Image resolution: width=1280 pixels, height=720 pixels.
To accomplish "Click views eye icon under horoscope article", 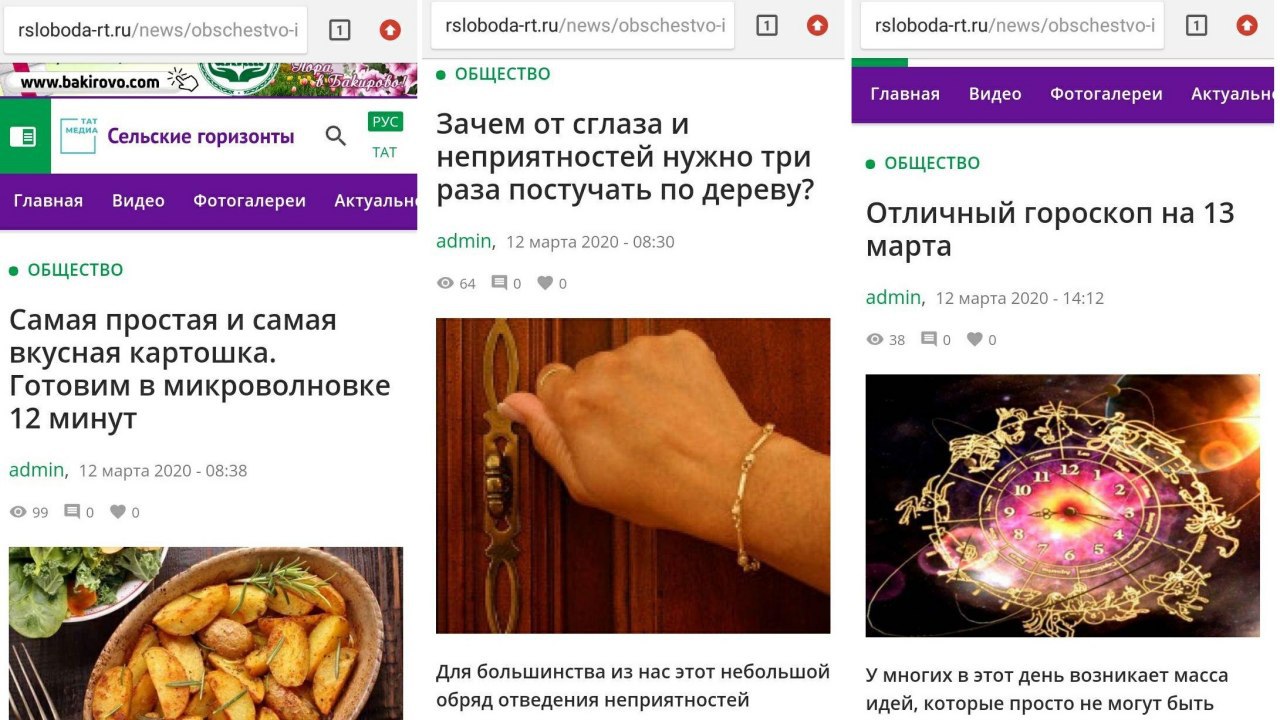I will click(875, 340).
